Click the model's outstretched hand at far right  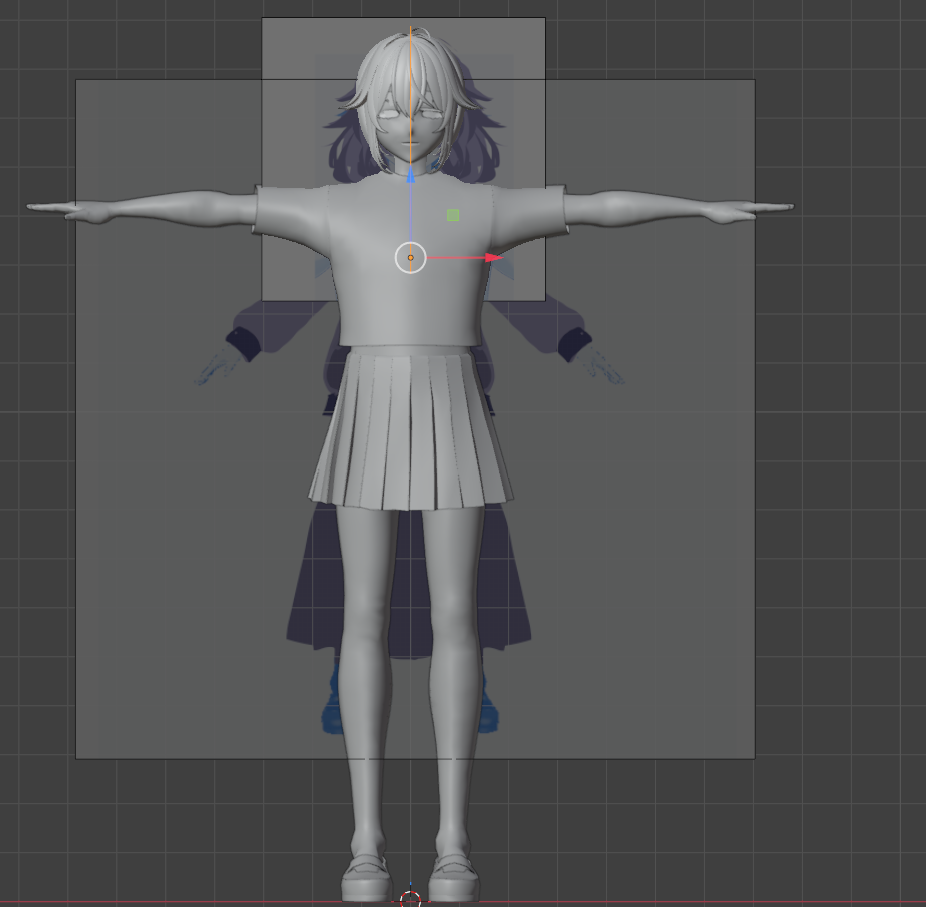[765, 208]
